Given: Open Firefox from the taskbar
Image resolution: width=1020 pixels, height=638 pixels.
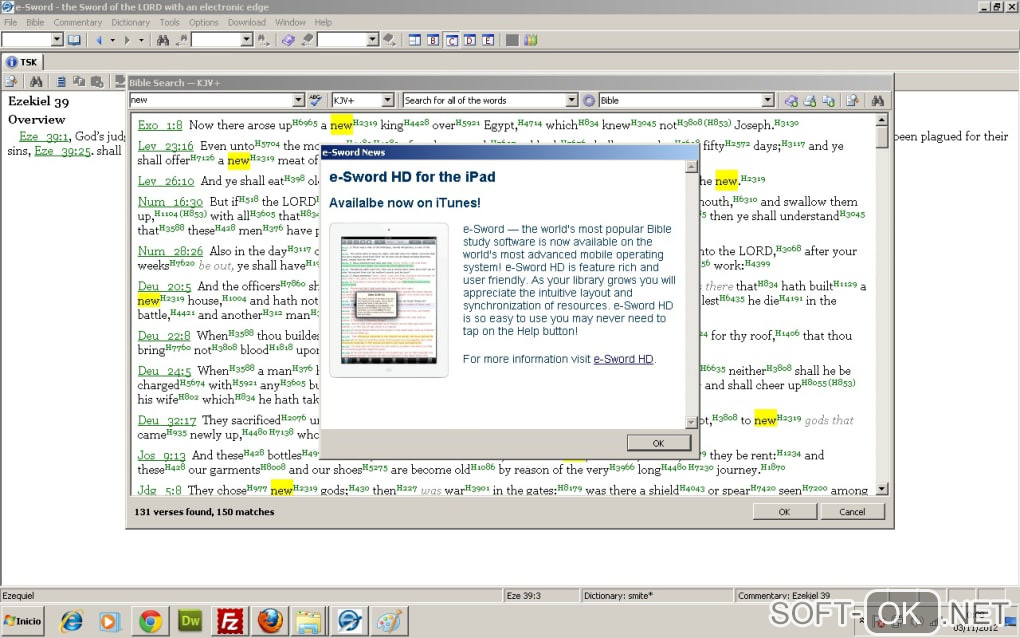Looking at the screenshot, I should pyautogui.click(x=270, y=622).
